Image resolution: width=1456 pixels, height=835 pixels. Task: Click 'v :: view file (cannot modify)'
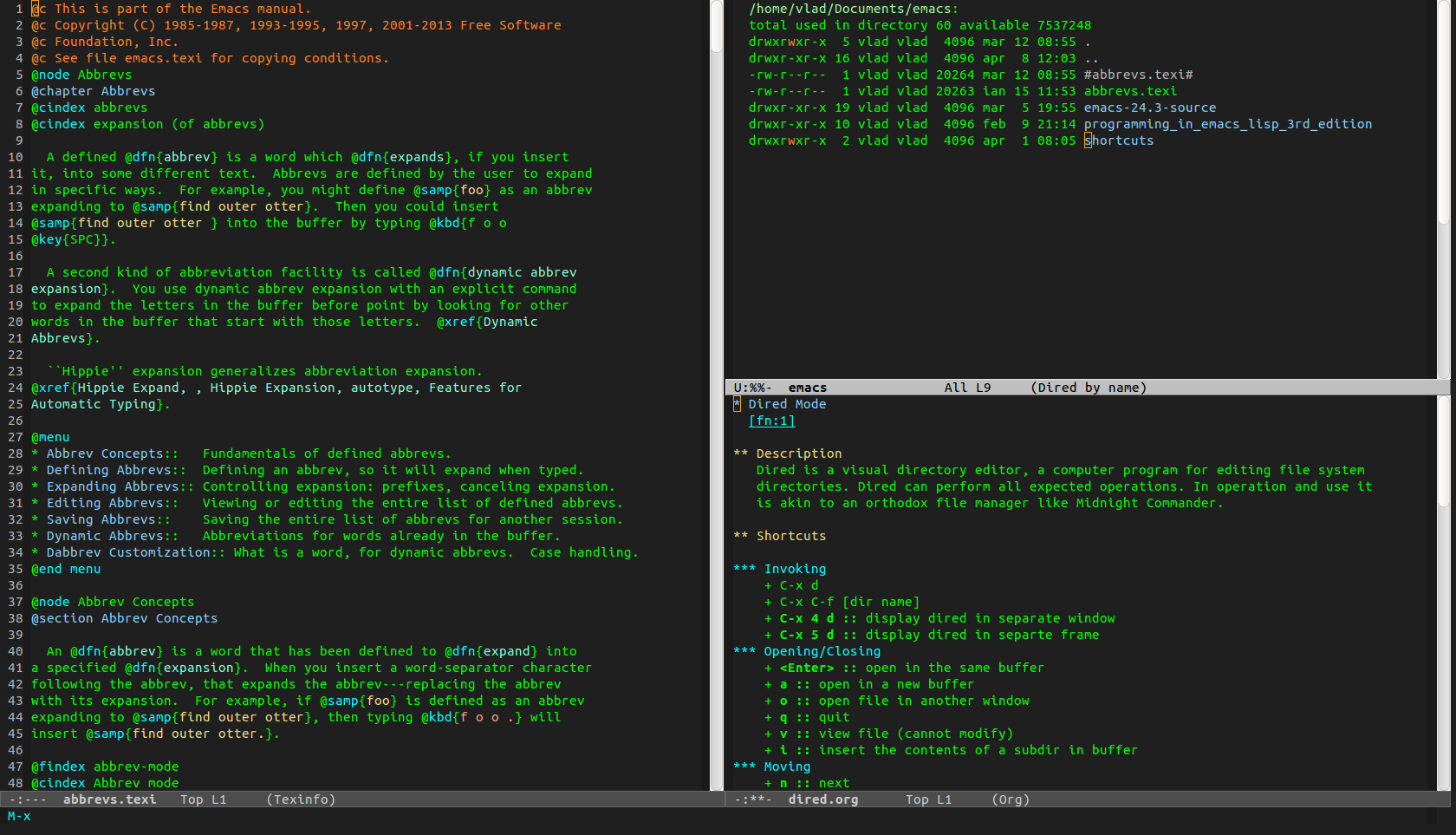889,734
